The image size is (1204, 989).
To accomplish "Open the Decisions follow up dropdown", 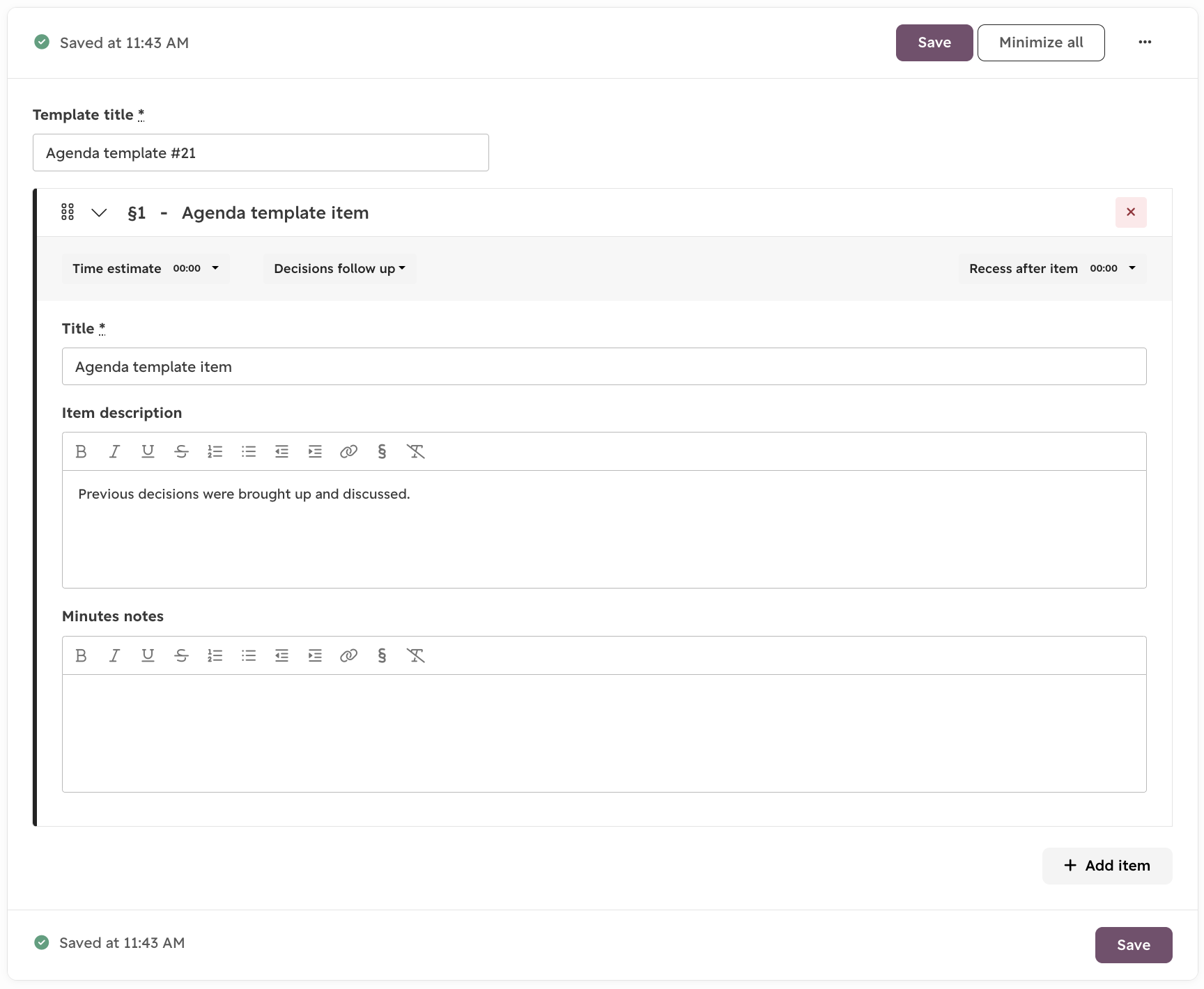I will pos(339,269).
